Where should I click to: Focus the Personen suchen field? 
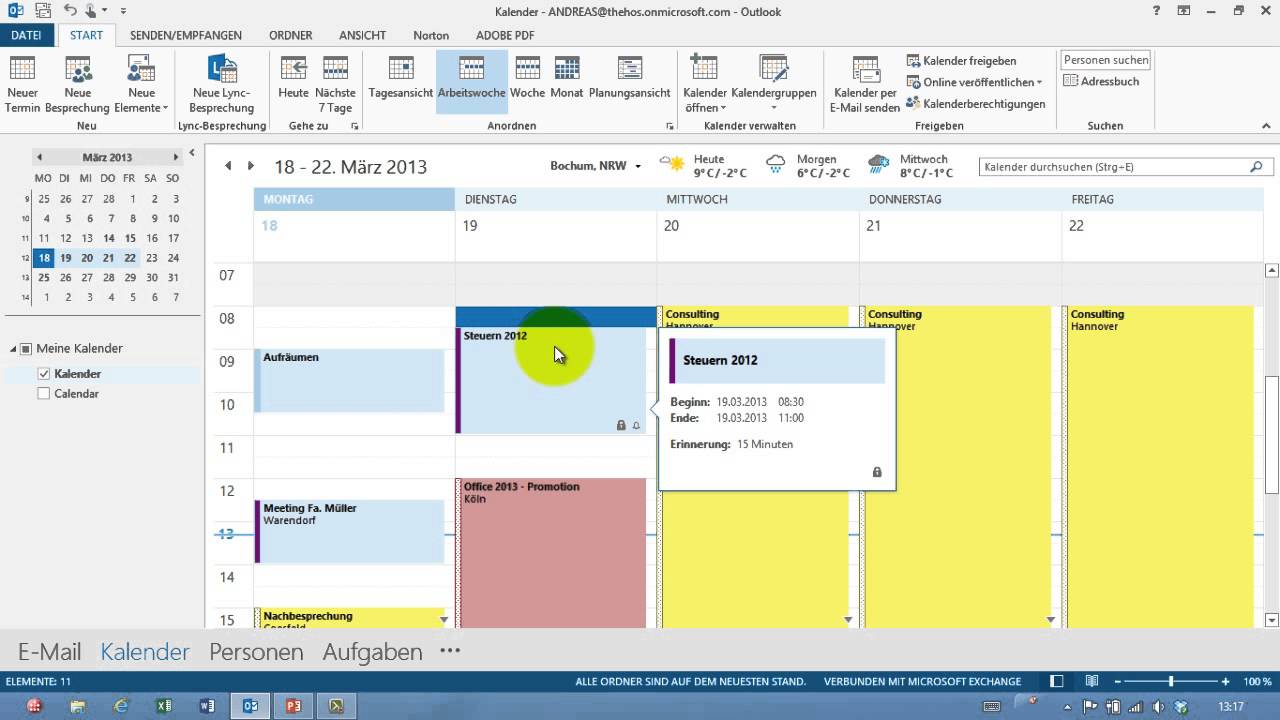[x=1106, y=60]
